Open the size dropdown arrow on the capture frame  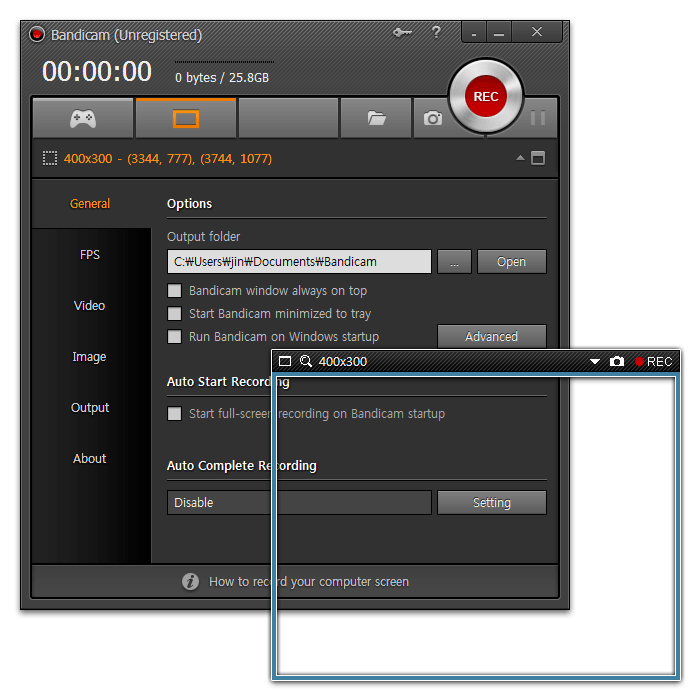click(594, 361)
